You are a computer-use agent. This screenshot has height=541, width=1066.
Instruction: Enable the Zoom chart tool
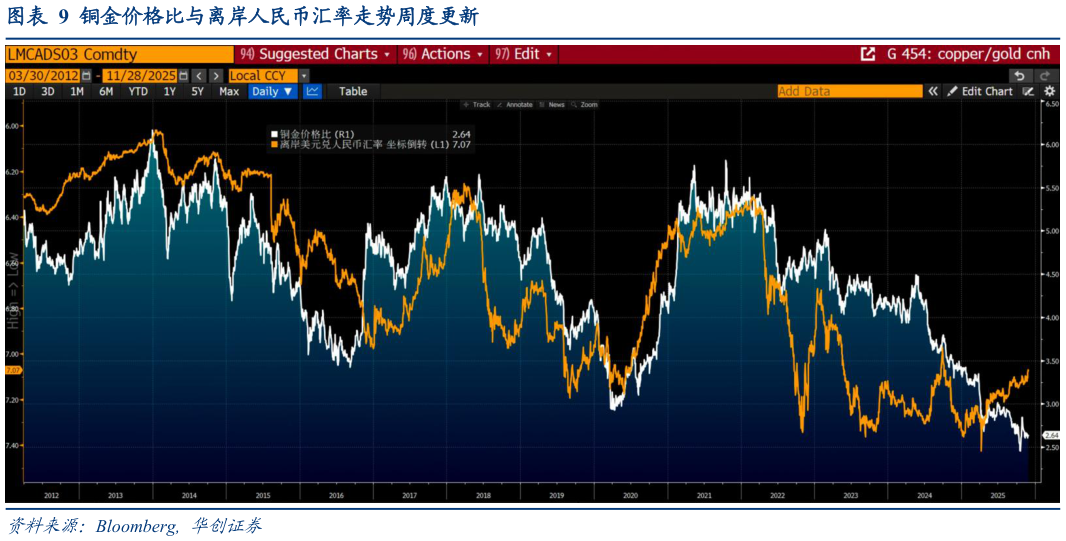click(584, 104)
